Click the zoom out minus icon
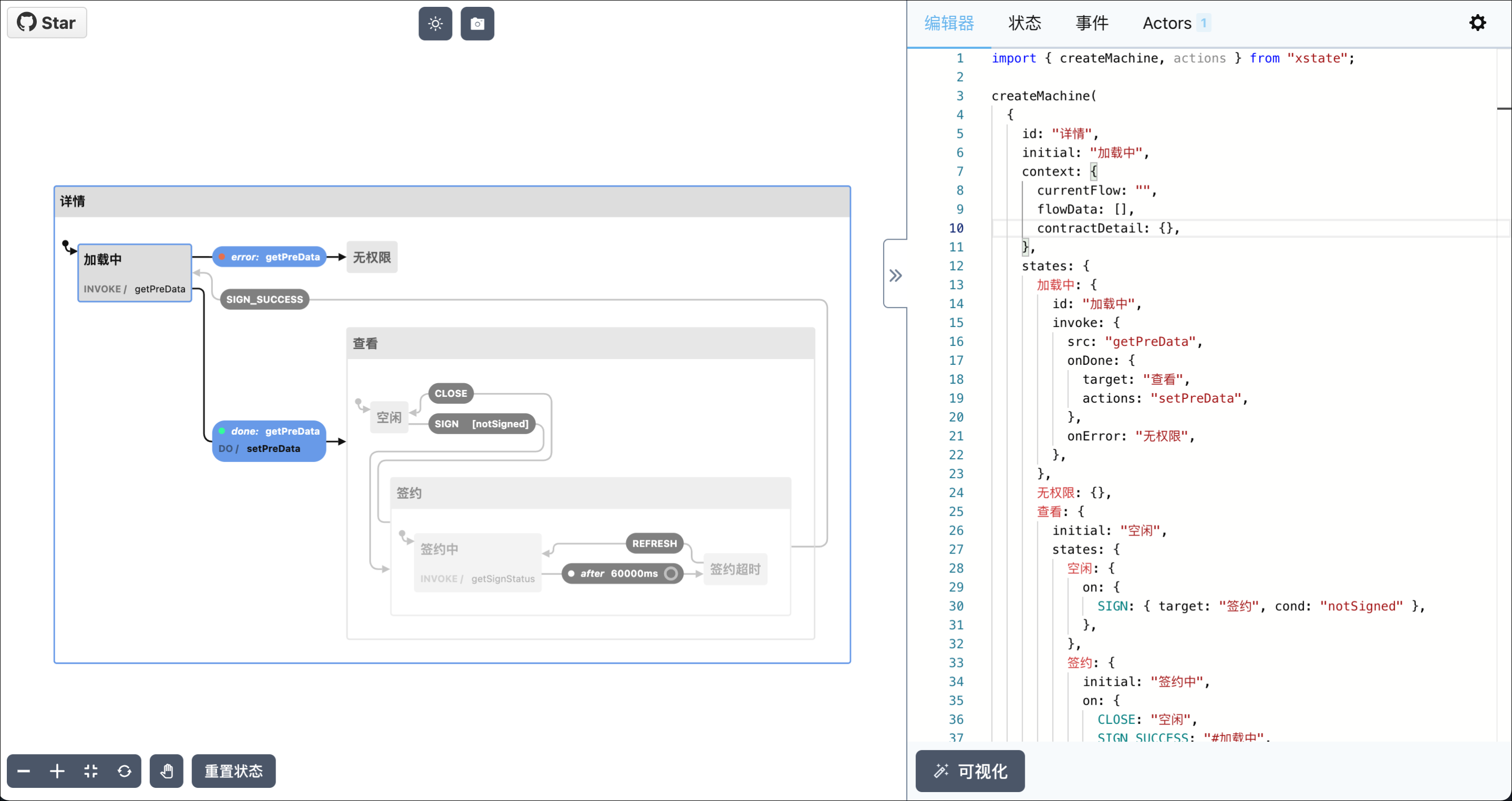The image size is (1512, 801). pos(24,771)
